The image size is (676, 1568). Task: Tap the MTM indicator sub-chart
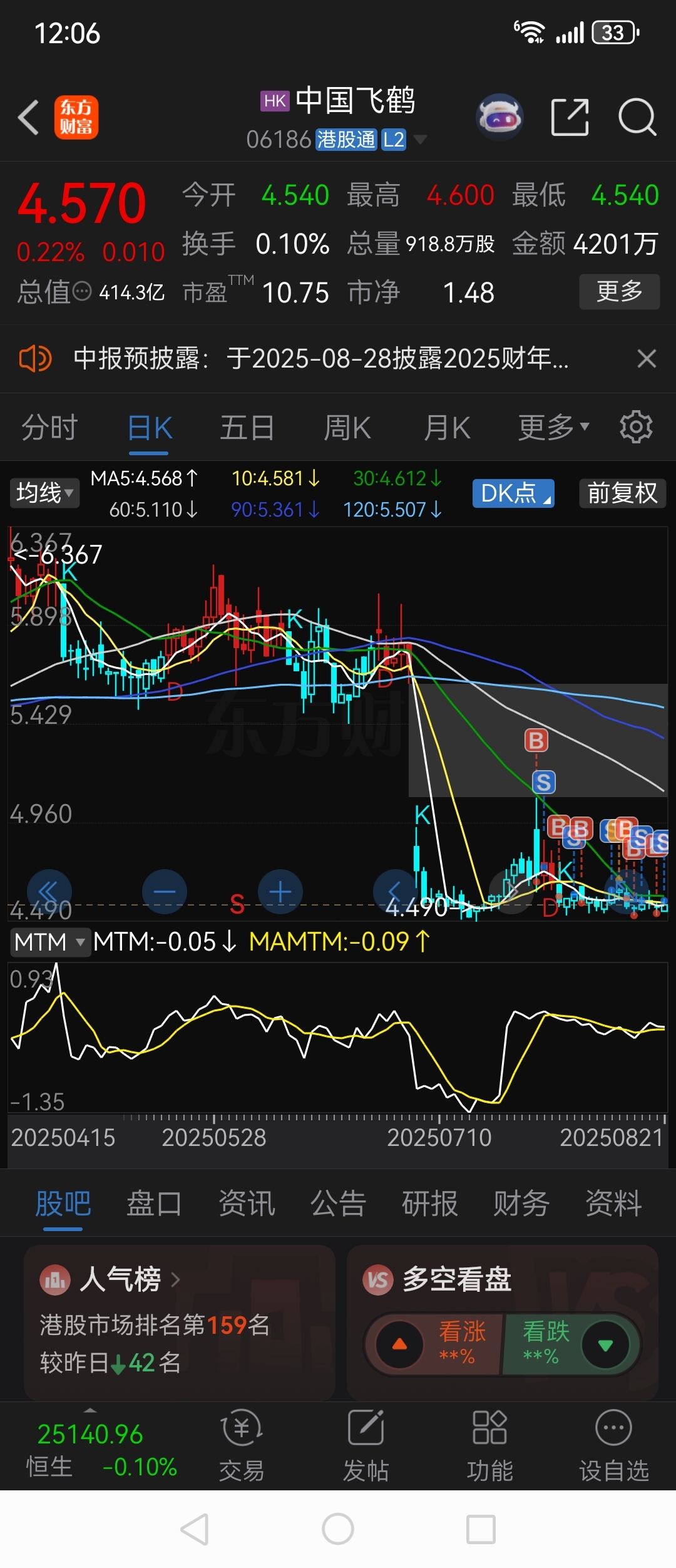click(x=338, y=1038)
